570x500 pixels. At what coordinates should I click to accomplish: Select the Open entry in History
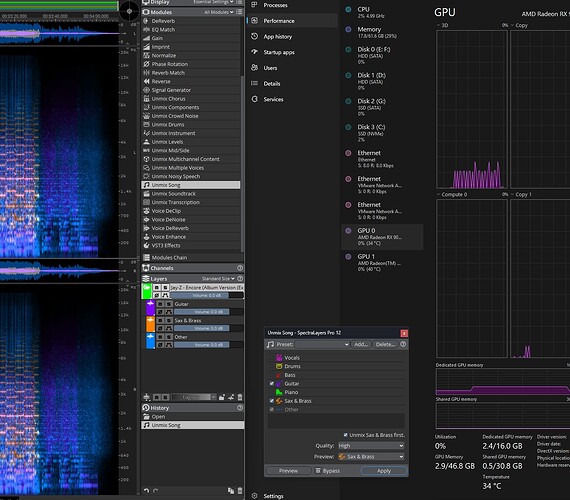[192, 416]
